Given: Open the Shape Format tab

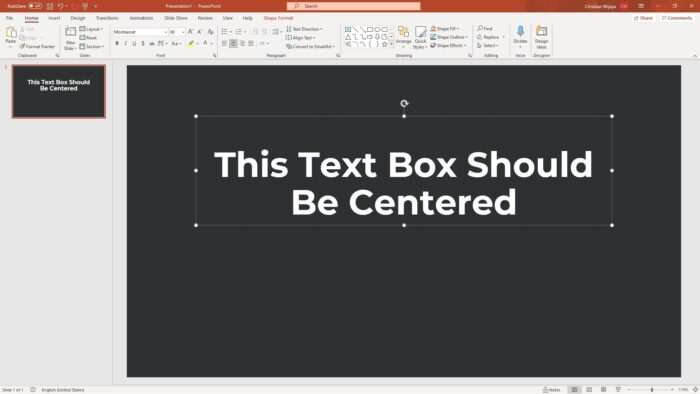Looking at the screenshot, I should coord(278,18).
